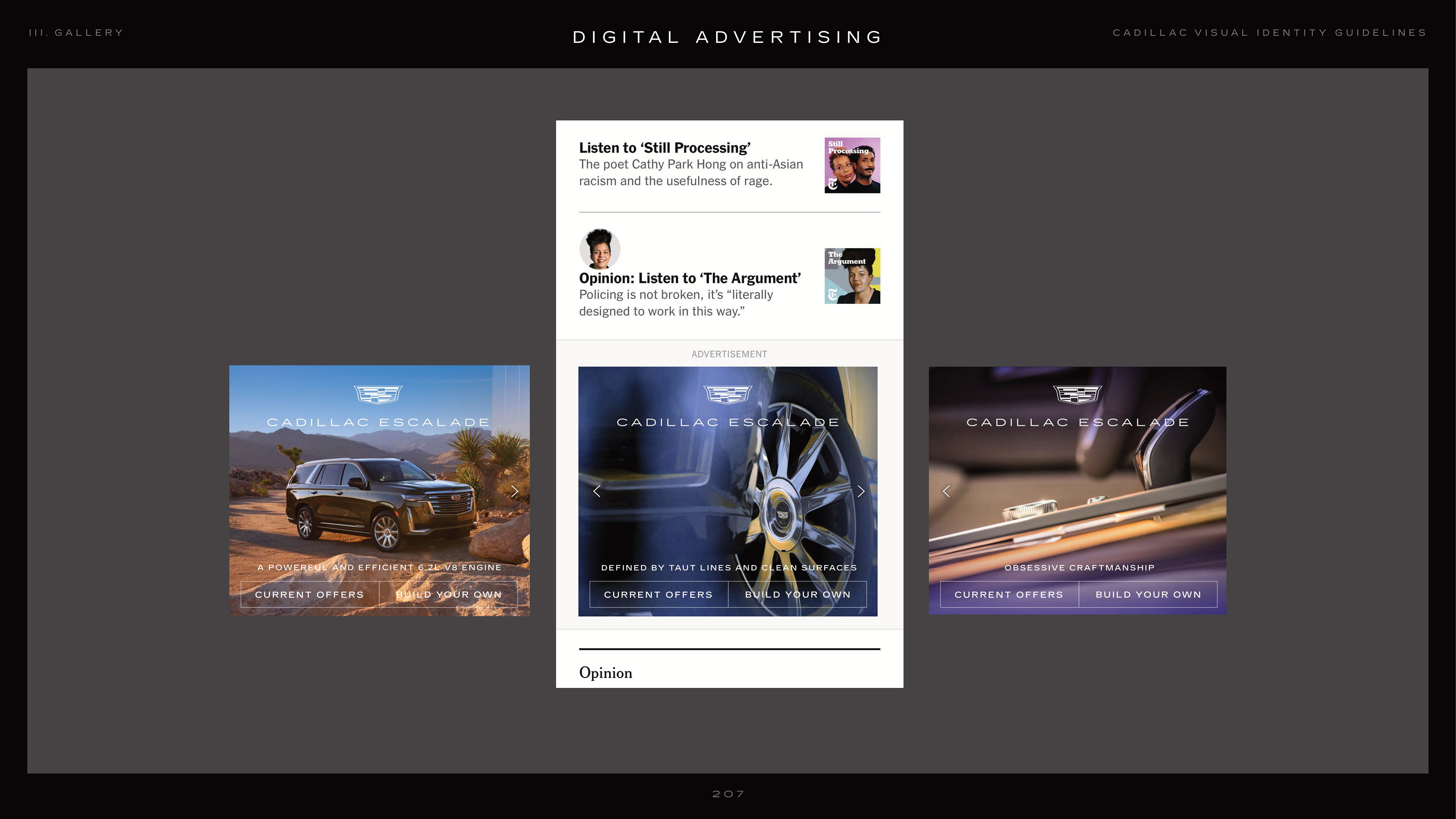Click previous arrow on craftsmanship ad
The height and width of the screenshot is (819, 1456).
(x=947, y=491)
